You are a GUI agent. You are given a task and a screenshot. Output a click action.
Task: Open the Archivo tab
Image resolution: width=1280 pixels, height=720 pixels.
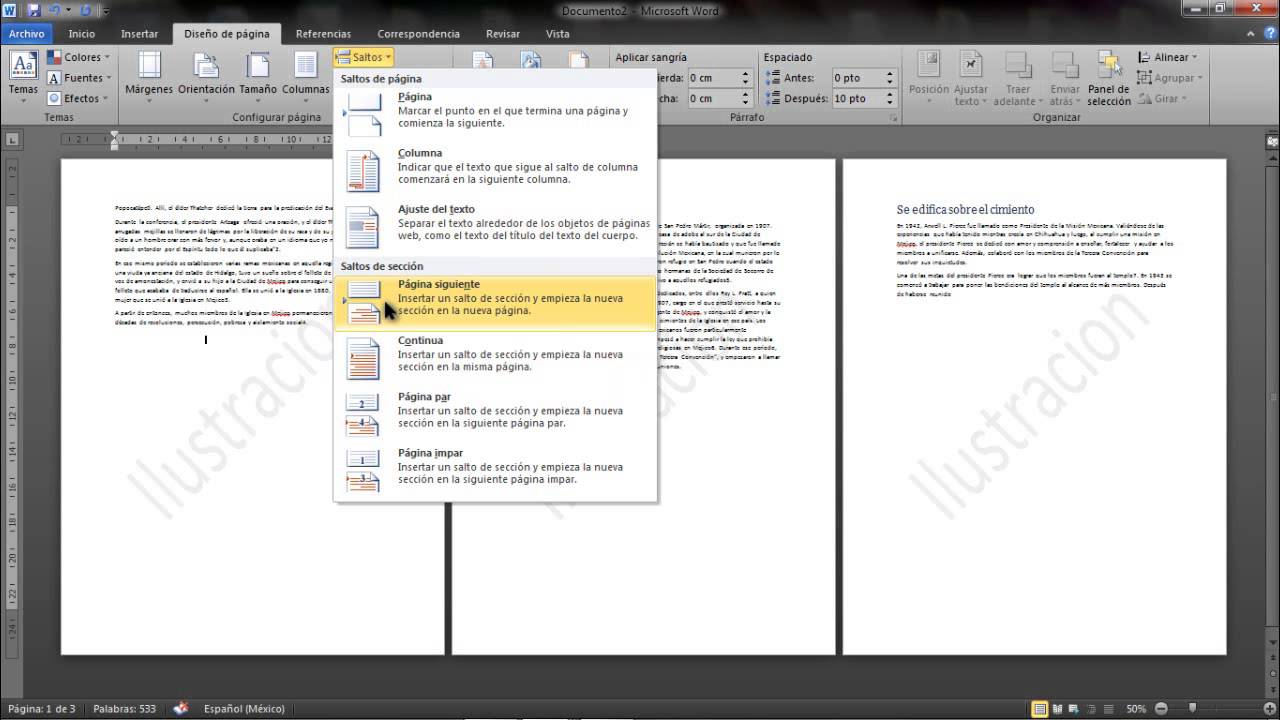[x=27, y=33]
